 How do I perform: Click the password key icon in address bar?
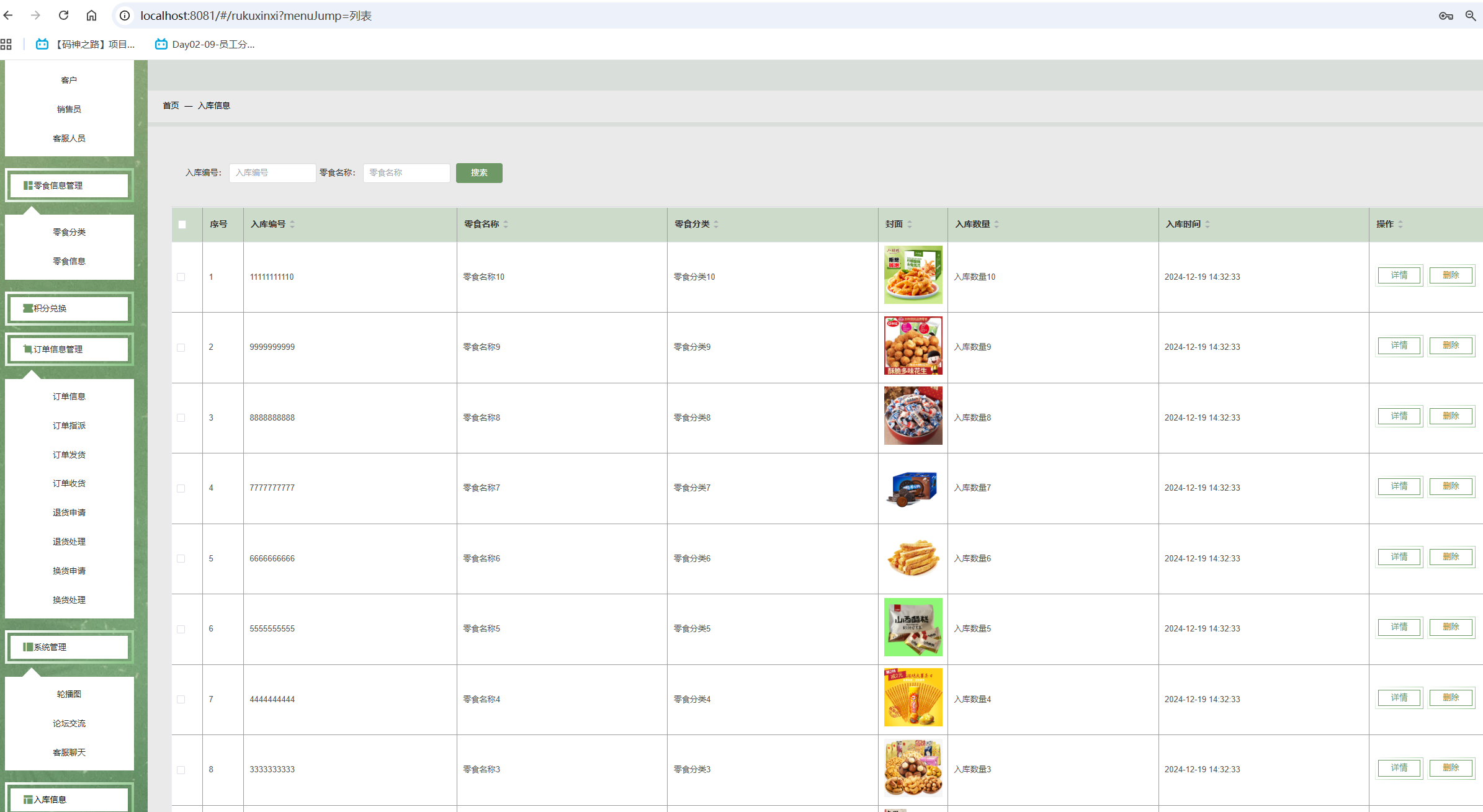1445,16
